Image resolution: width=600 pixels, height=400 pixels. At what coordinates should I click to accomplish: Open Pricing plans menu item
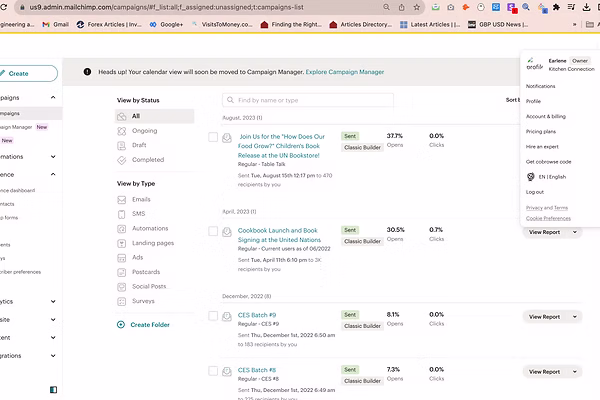[x=541, y=132]
